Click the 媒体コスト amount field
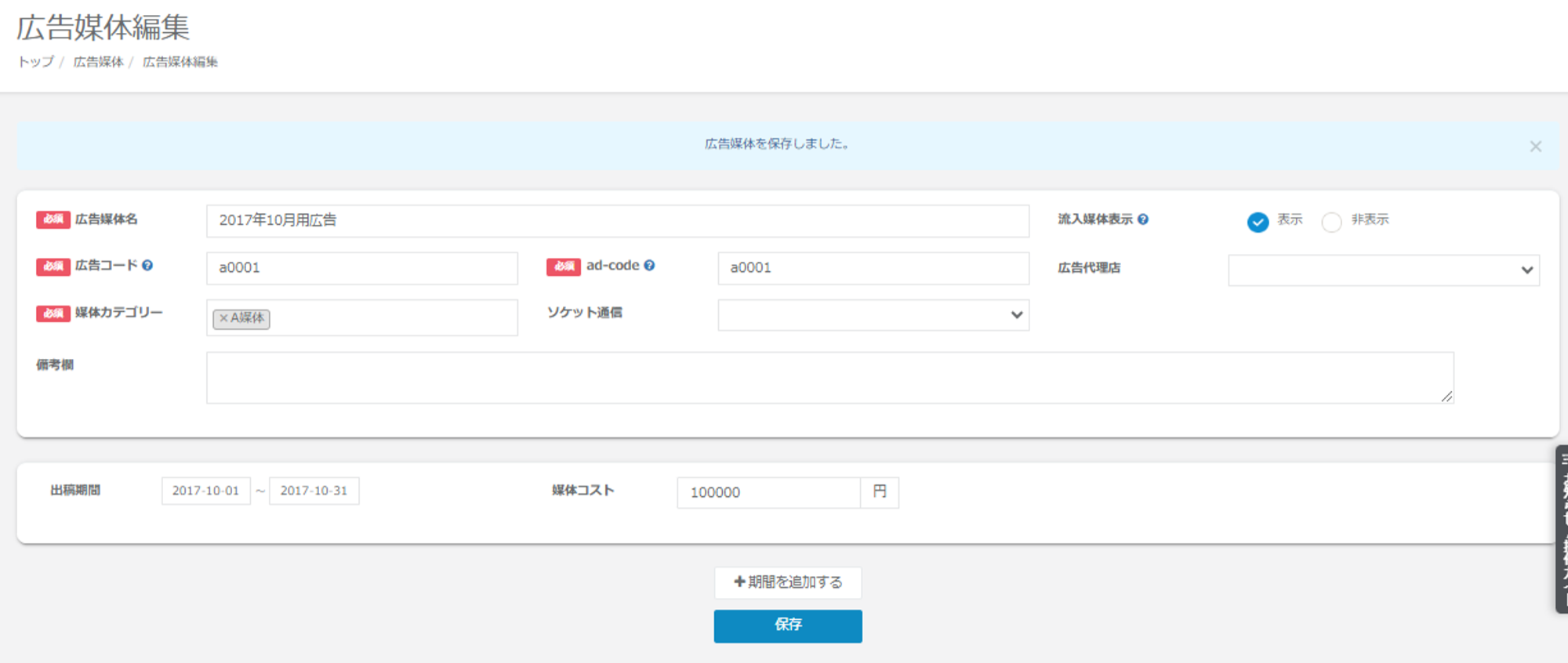 [x=768, y=493]
